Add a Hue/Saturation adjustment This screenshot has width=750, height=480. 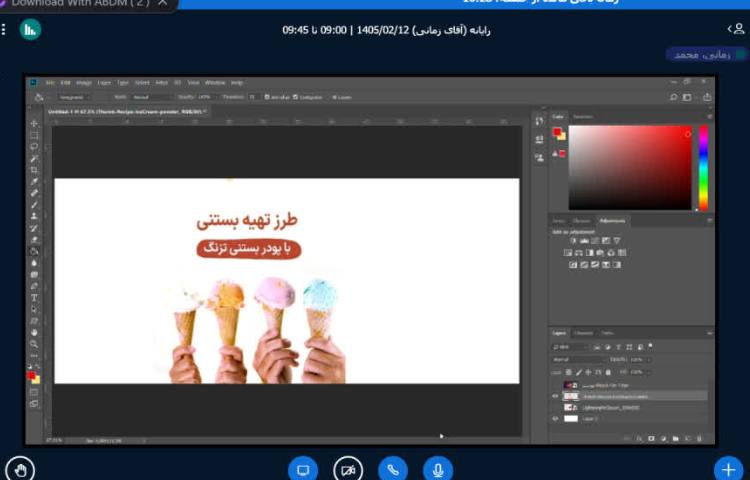(568, 252)
